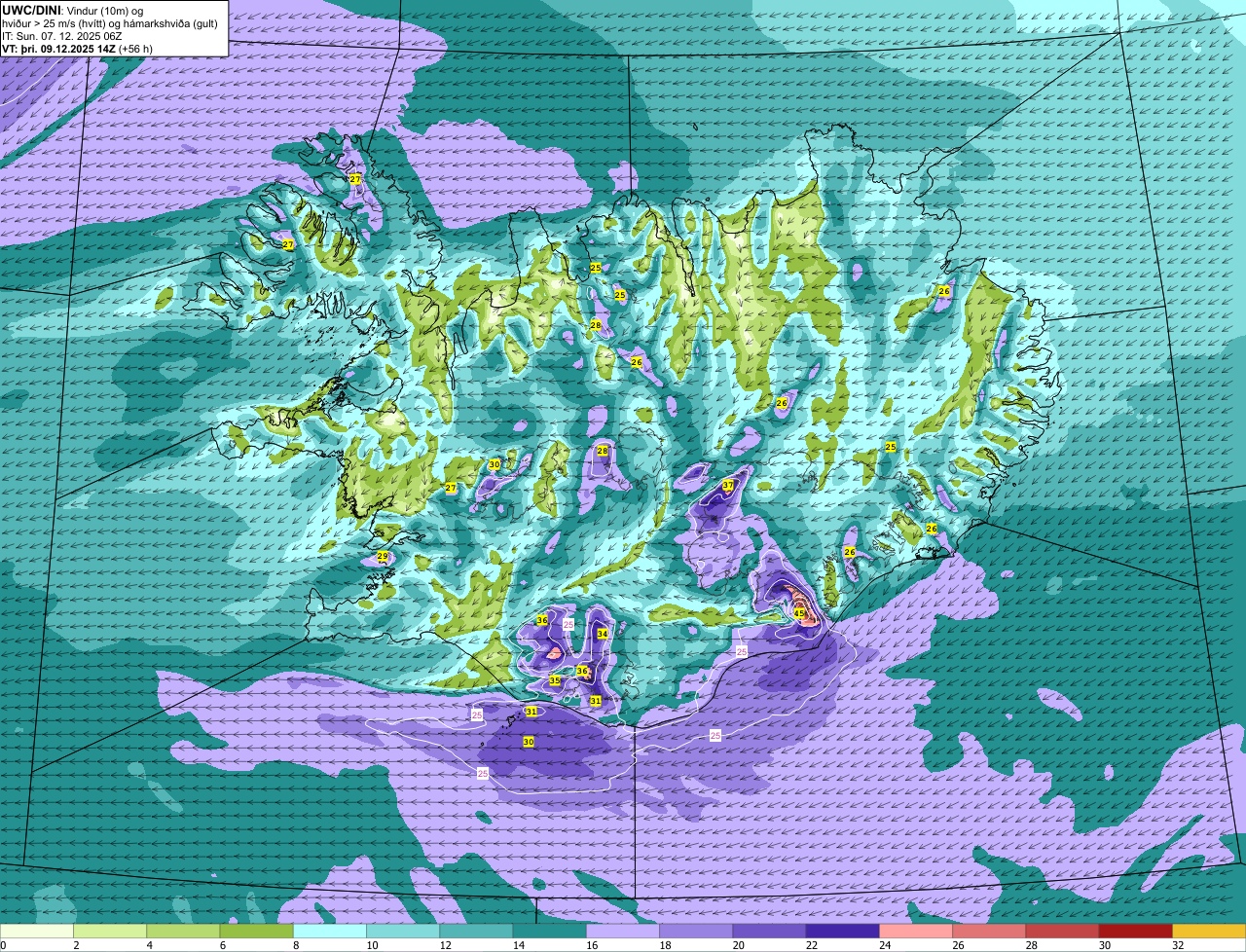Viewport: 1246px width, 952px height.
Task: Click the 20–22 m/s legend color band
Action: pyautogui.click(x=769, y=932)
